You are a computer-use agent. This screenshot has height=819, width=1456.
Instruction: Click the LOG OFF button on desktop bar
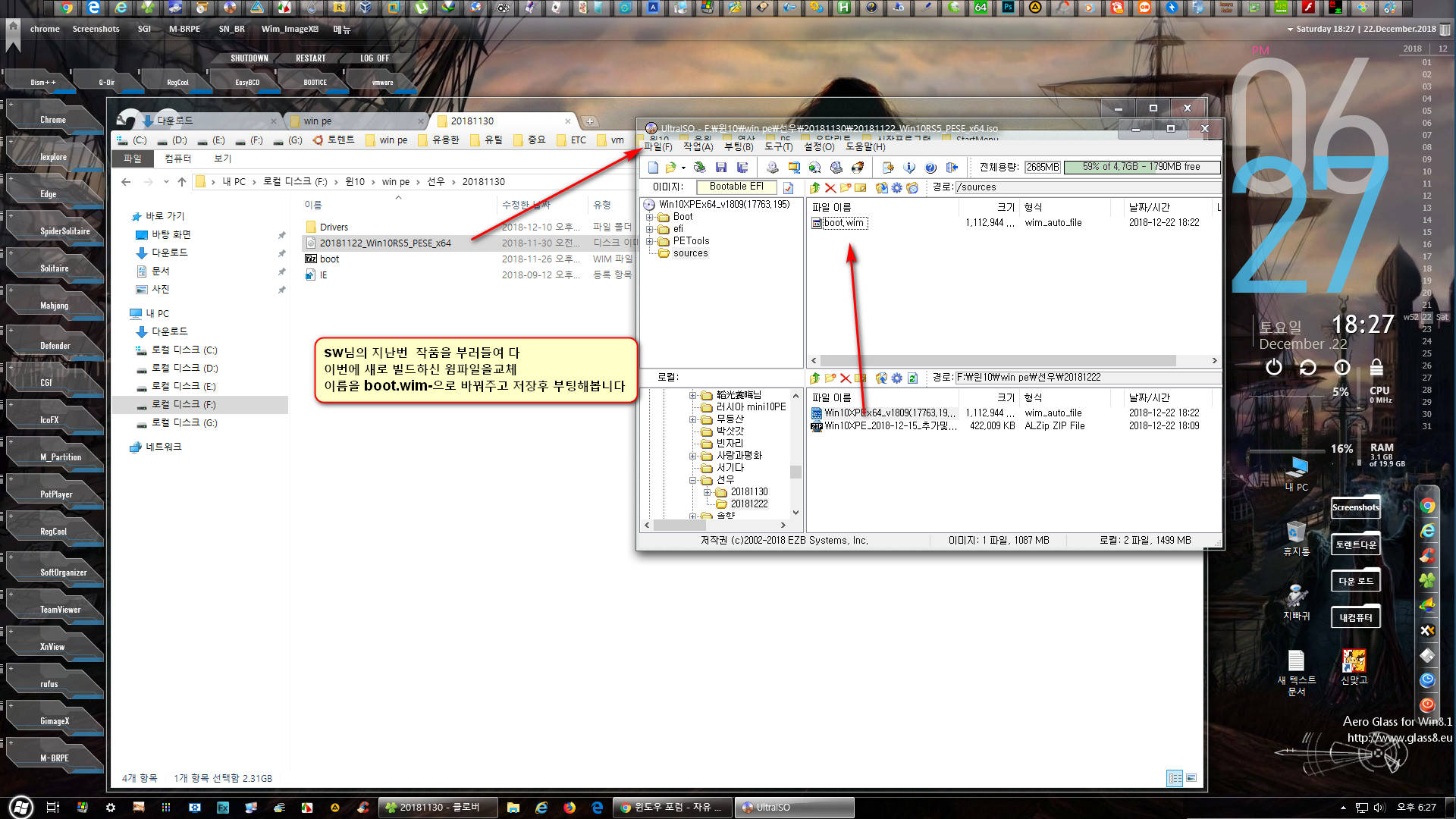375,58
